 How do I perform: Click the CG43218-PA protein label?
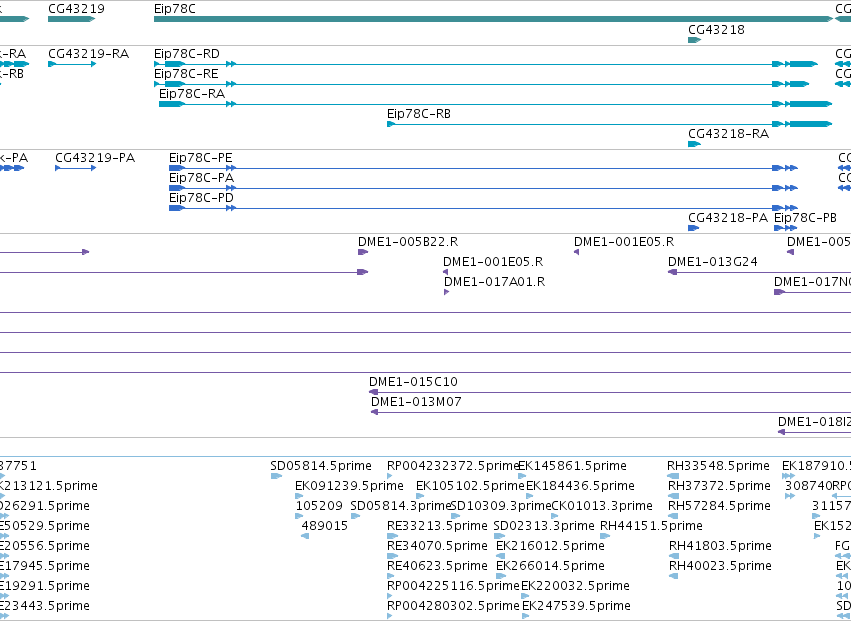pos(728,218)
